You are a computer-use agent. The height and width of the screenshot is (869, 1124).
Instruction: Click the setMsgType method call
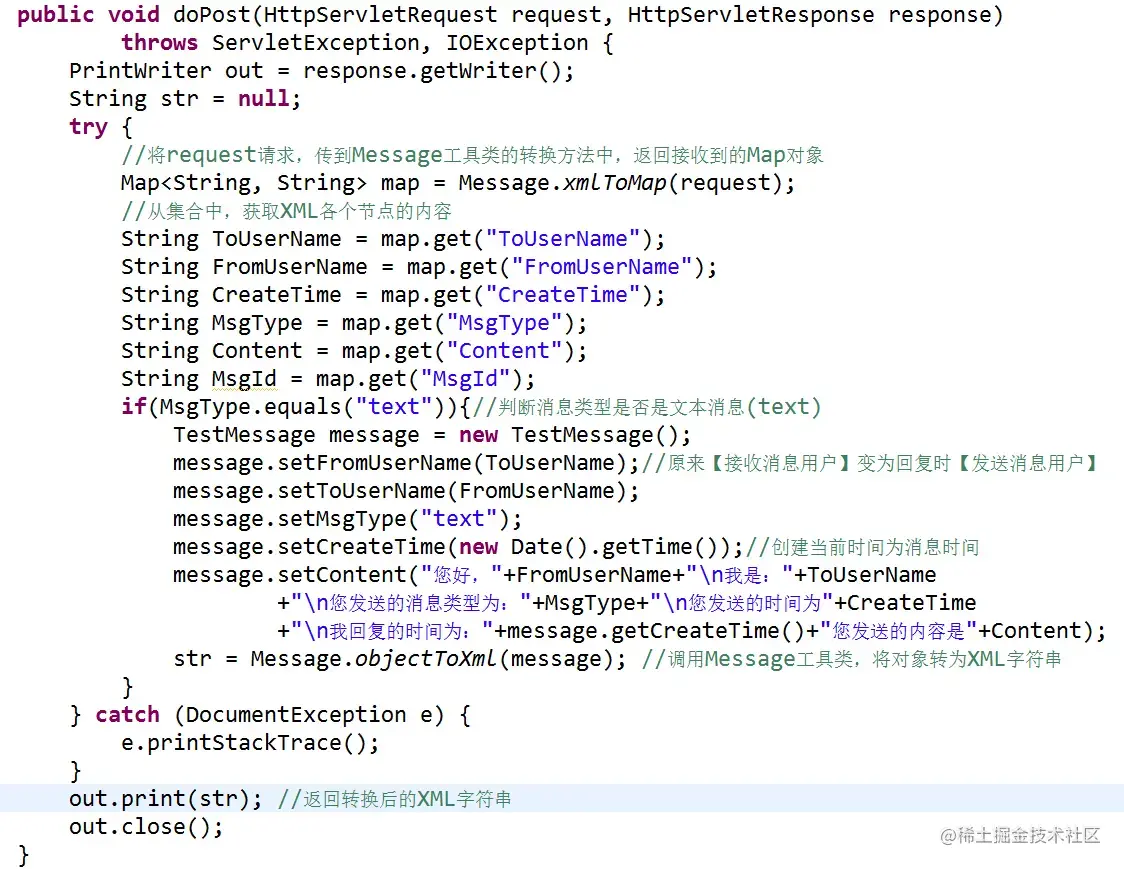point(341,518)
